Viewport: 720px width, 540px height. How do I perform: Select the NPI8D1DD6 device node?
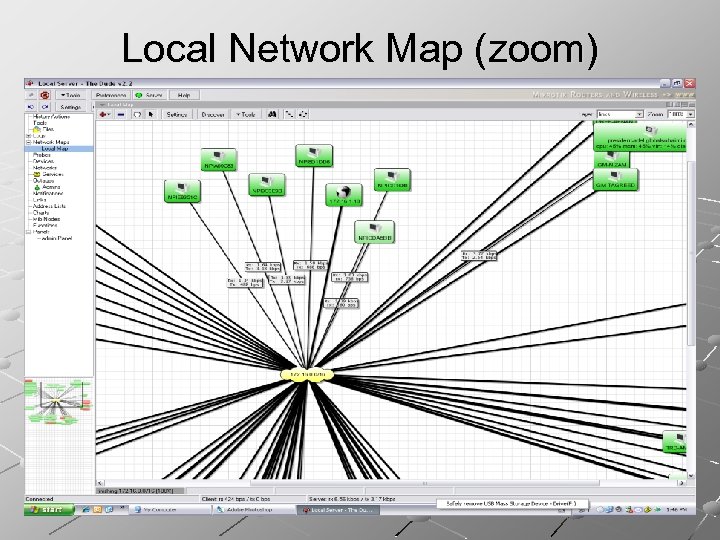[x=314, y=156]
